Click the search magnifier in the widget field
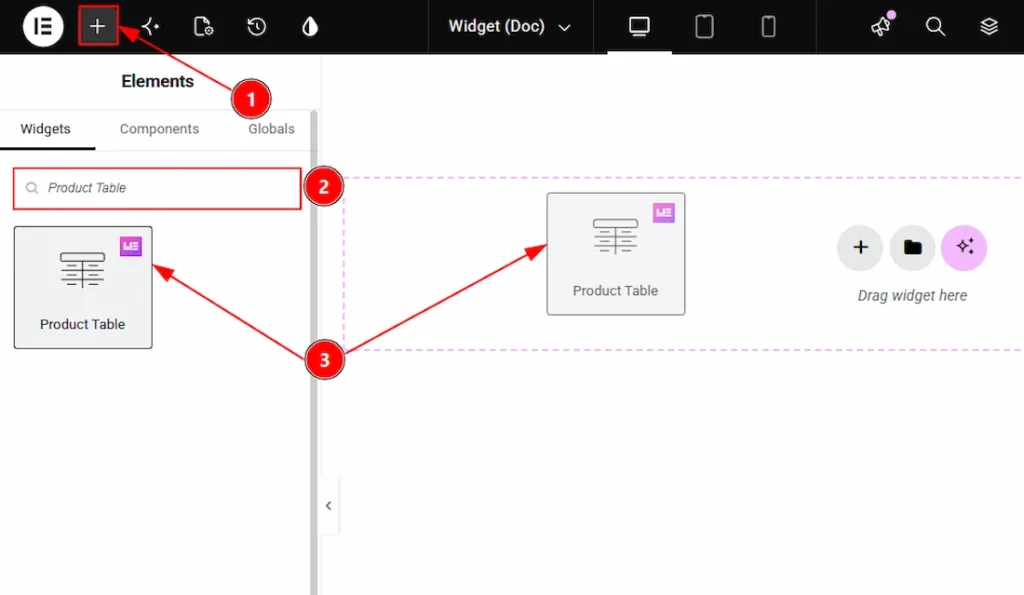 coord(31,188)
